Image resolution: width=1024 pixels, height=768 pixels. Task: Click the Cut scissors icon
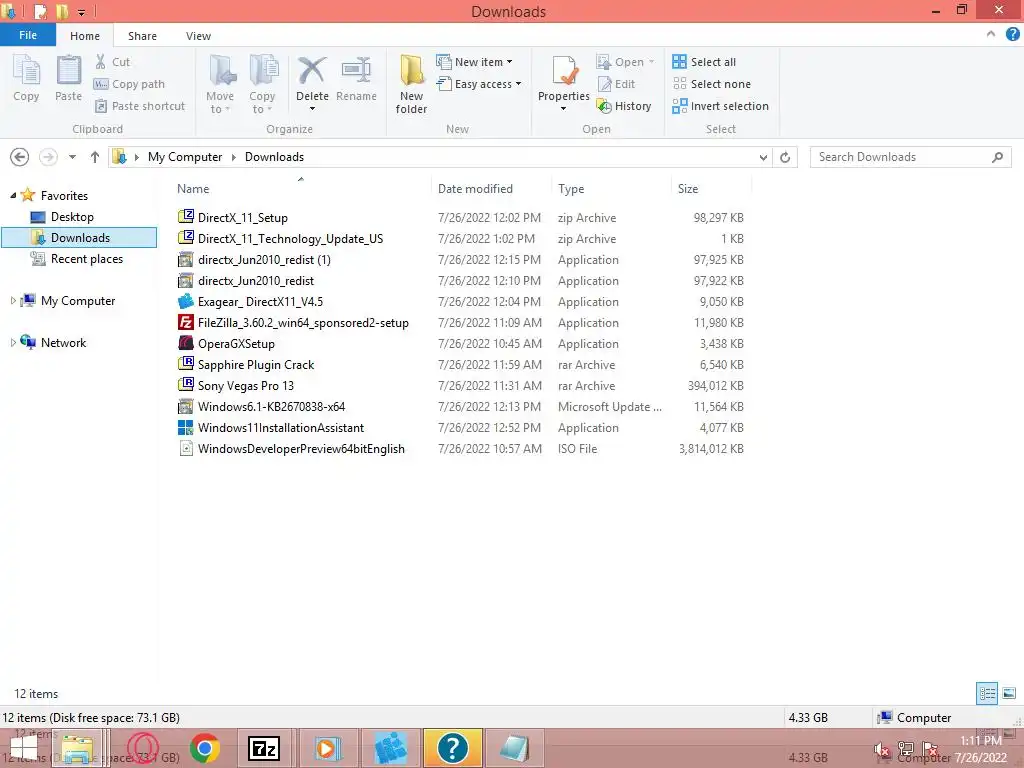[101, 62]
